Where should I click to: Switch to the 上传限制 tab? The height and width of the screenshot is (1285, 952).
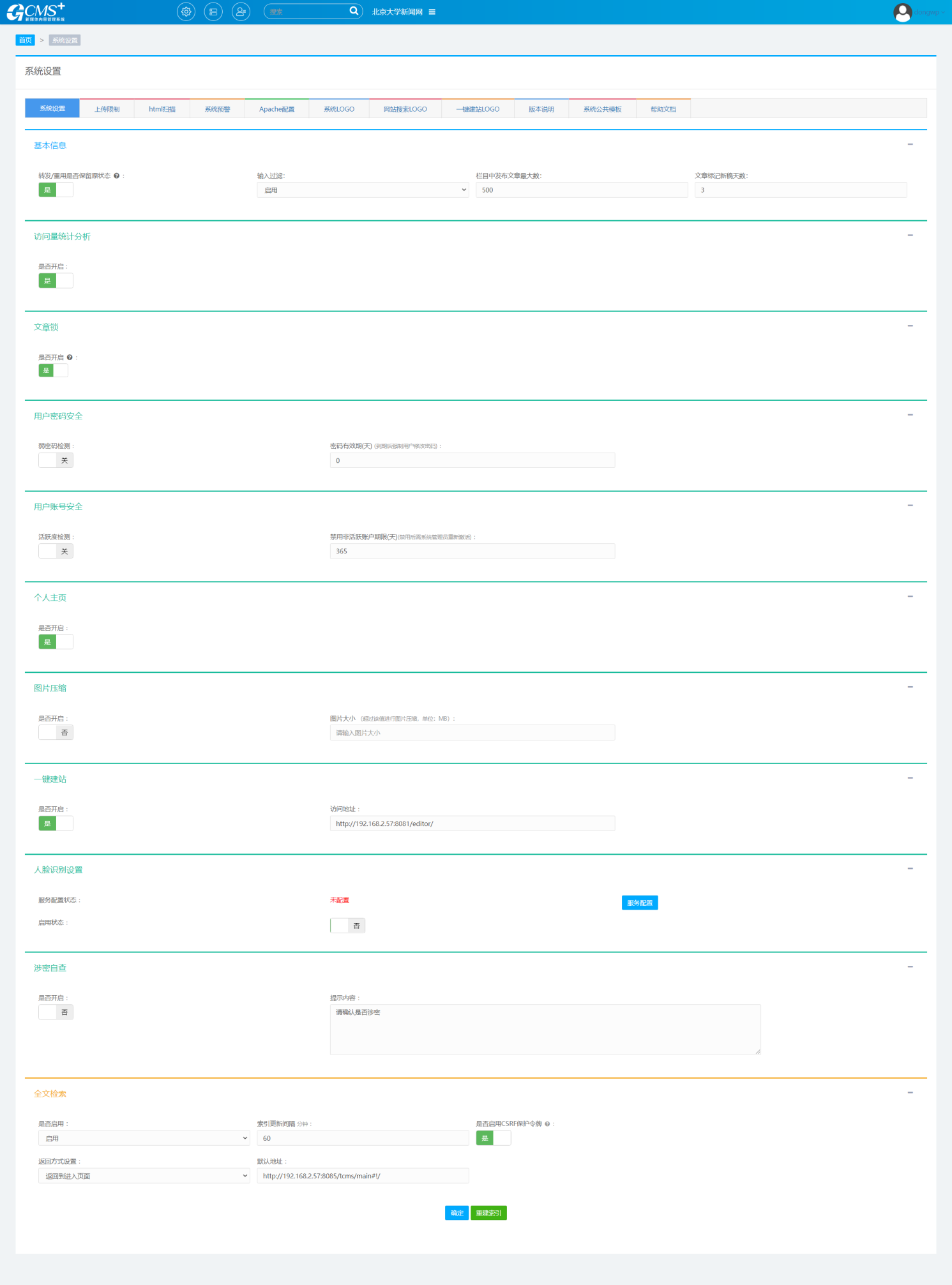107,109
